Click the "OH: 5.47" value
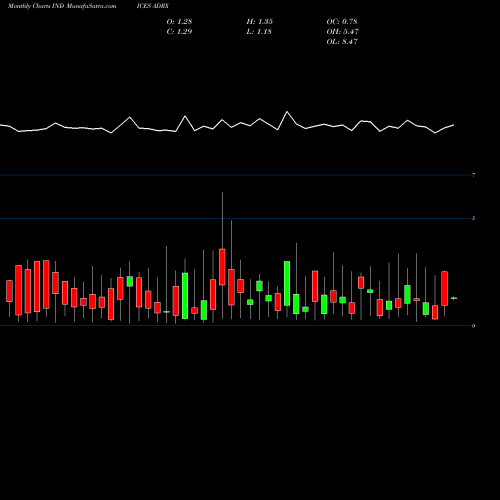This screenshot has height=500, width=500. tap(343, 32)
